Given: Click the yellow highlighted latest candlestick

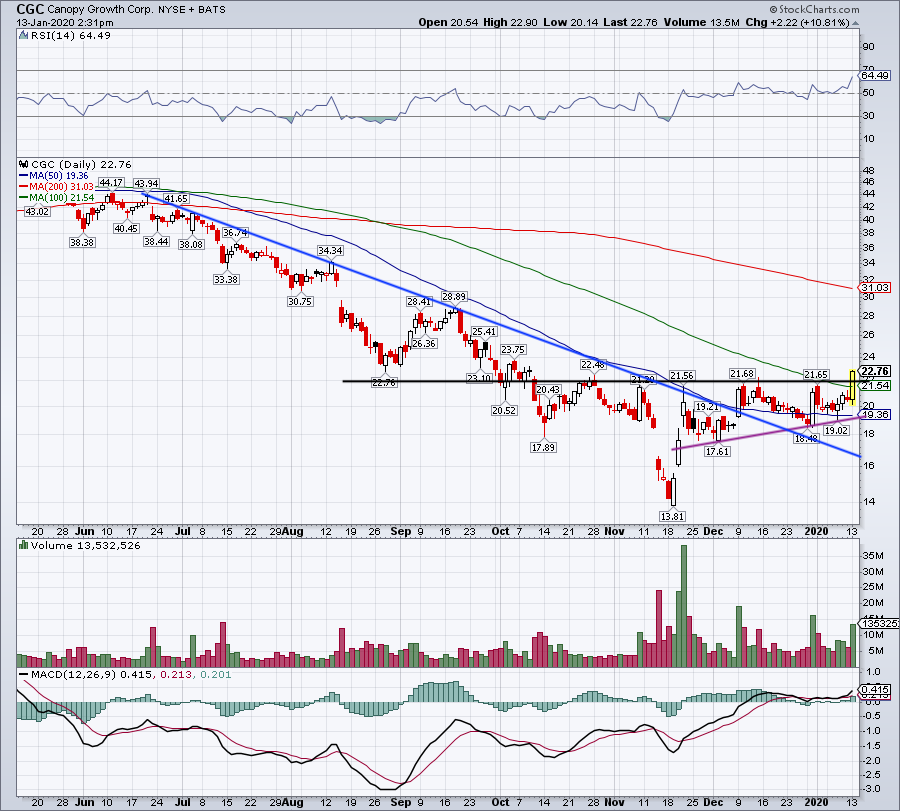Looking at the screenshot, I should [x=852, y=387].
